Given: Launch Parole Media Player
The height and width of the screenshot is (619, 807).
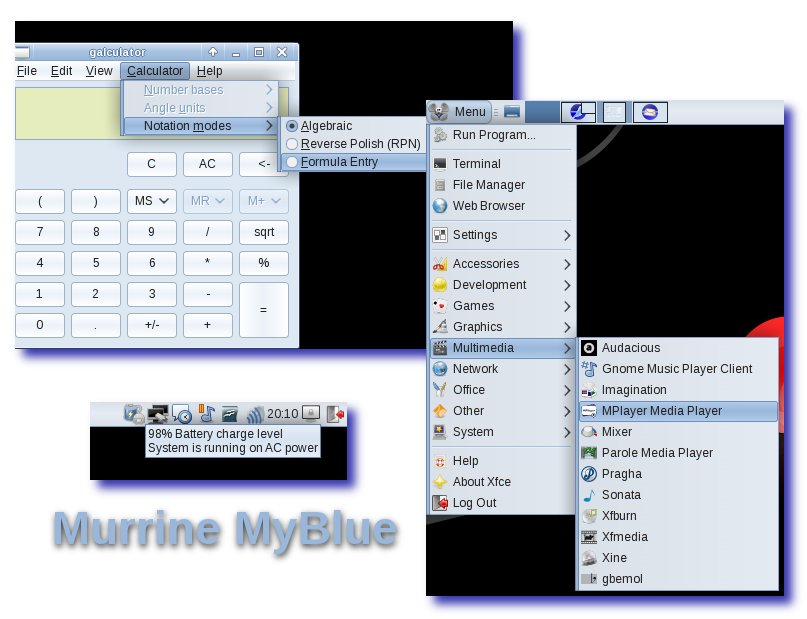Looking at the screenshot, I should click(678, 453).
